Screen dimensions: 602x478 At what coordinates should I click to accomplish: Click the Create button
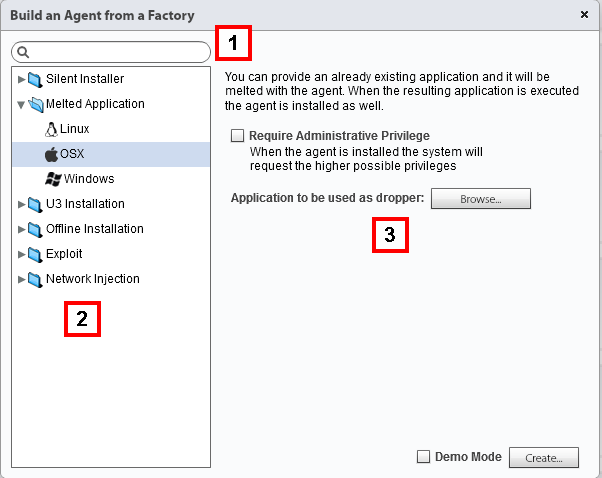[x=544, y=458]
